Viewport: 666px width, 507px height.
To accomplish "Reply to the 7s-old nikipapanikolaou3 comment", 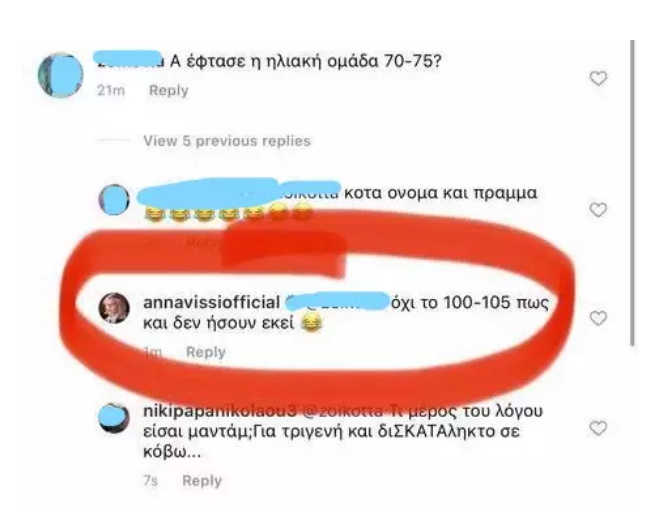I will pos(202,481).
